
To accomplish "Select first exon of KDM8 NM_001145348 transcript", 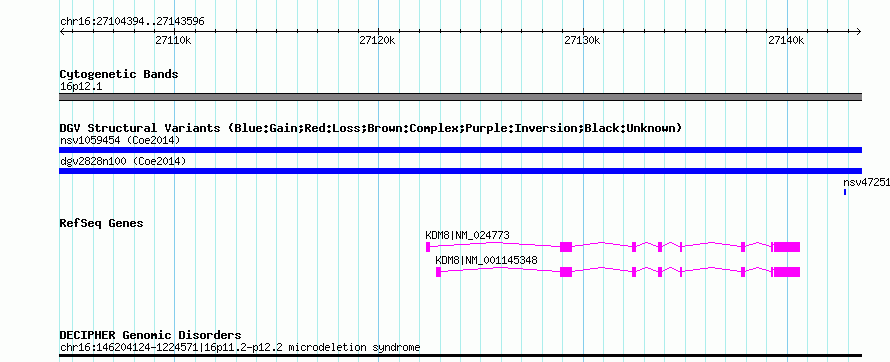I will 439,272.
